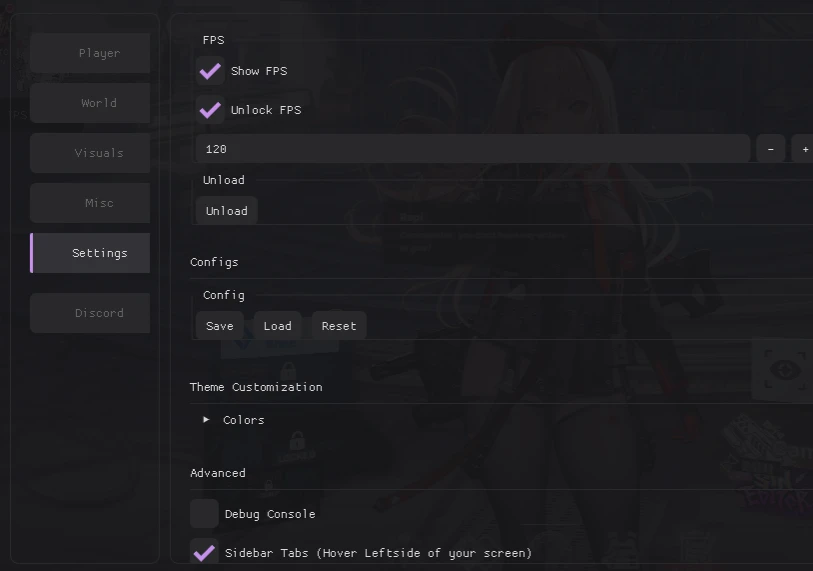Enable the Debug Console checkbox
The width and height of the screenshot is (813, 571).
pos(204,514)
